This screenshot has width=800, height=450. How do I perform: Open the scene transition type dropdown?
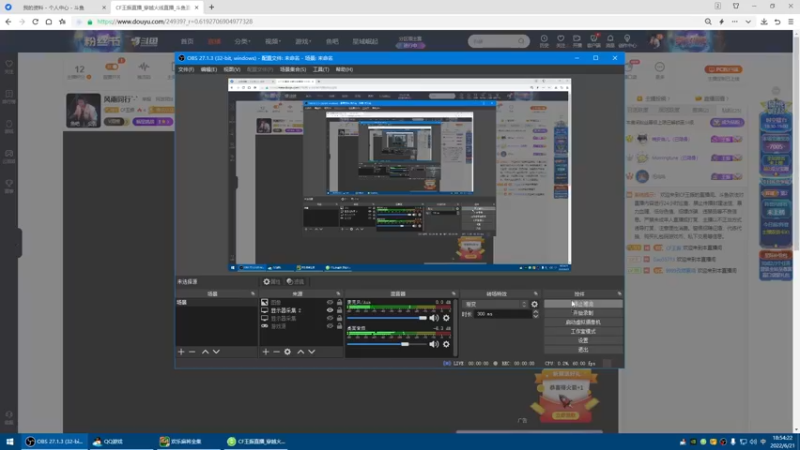pyautogui.click(x=495, y=304)
